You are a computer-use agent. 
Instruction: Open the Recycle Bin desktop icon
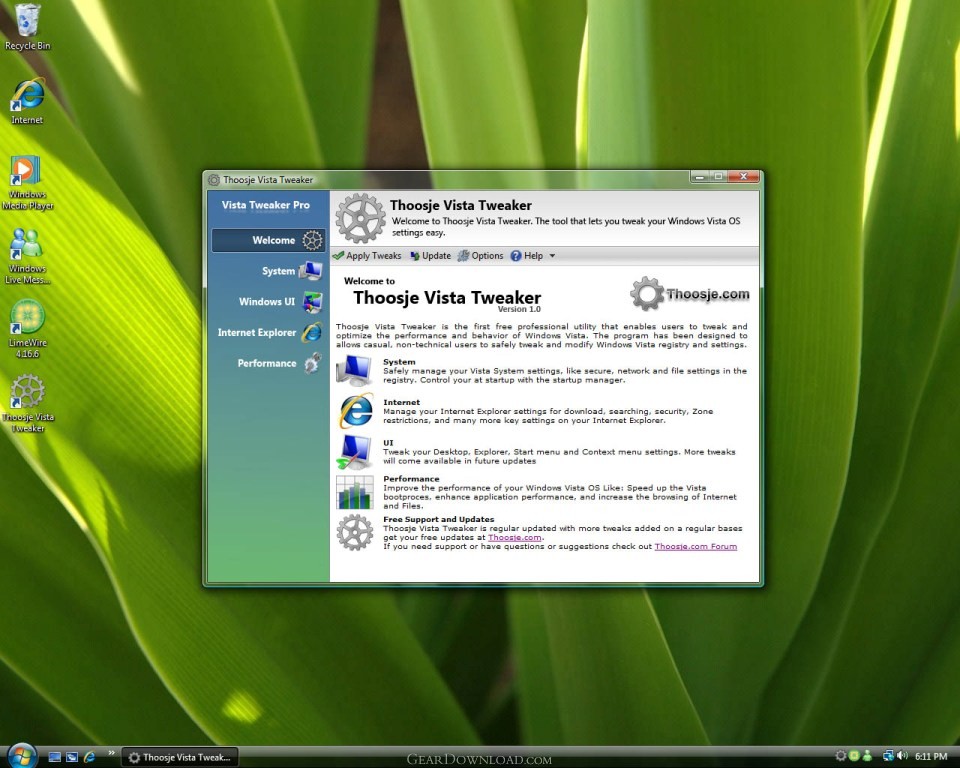click(x=27, y=27)
